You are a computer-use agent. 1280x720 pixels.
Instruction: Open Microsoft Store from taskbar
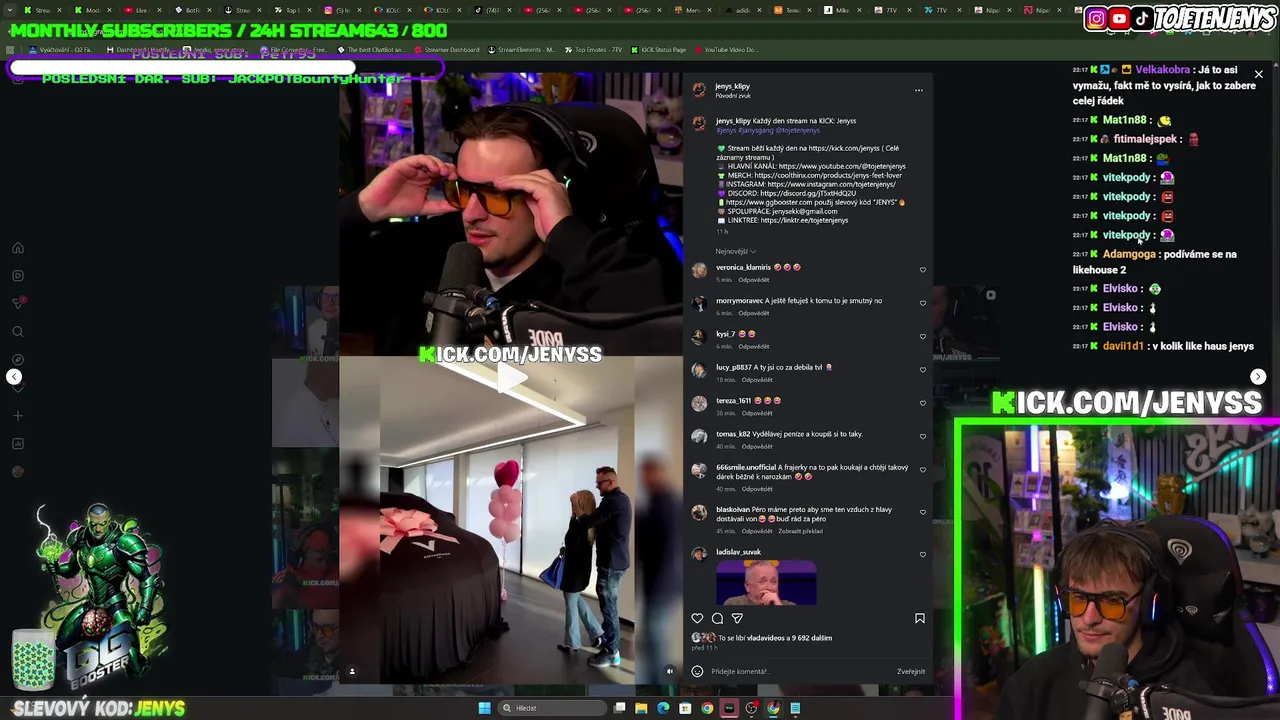click(685, 708)
